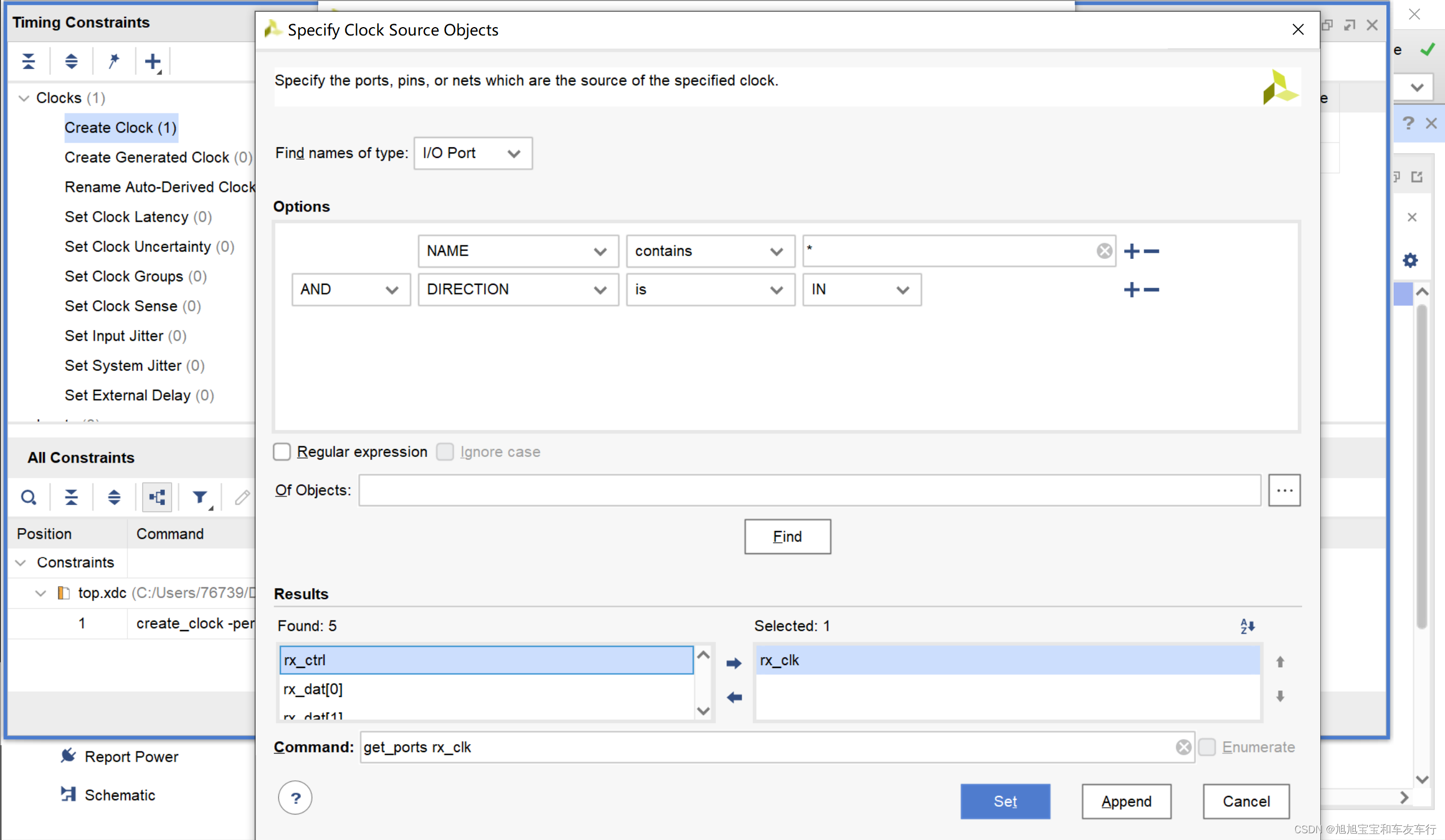Screen dimensions: 1445x840
Task: Click the Of Objects input field
Action: pos(810,490)
